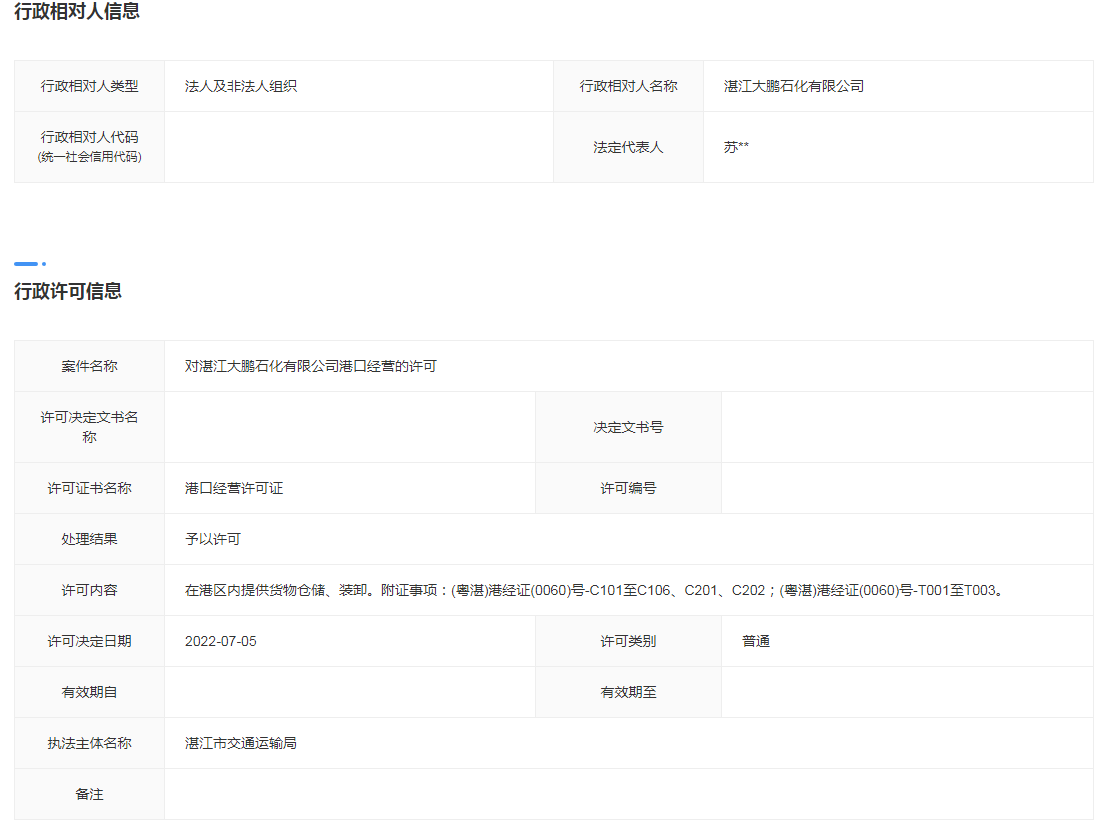1107x828 pixels.
Task: Select the 行政相对人名称 value 湛江大鹏石化有限公司
Action: pyautogui.click(x=794, y=86)
